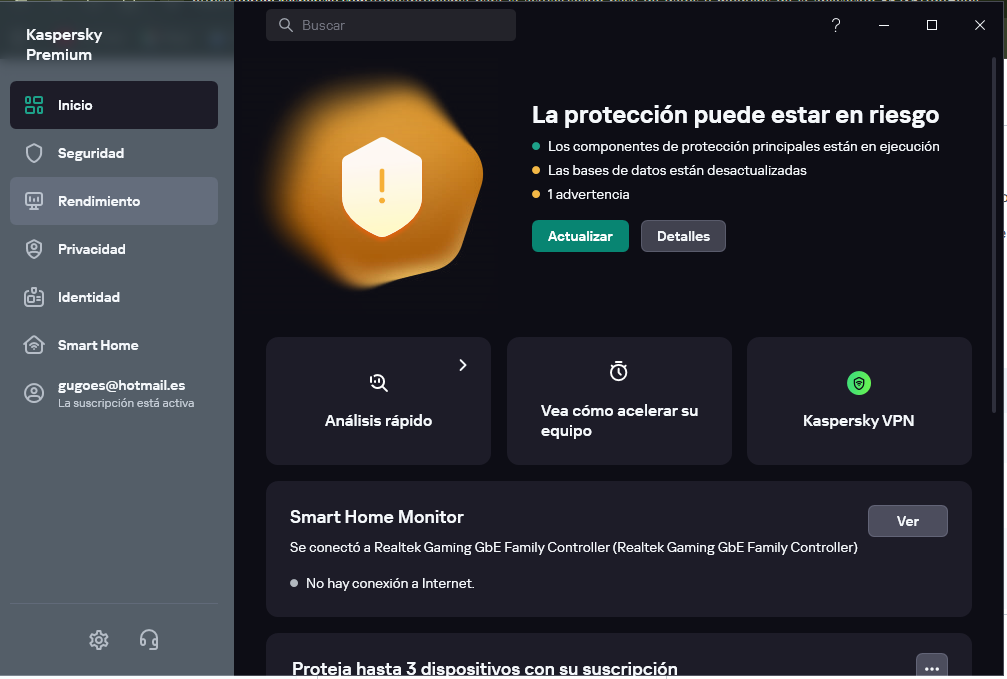Click the Rendimiento monitor icon
This screenshot has height=679, width=1007.
click(34, 201)
